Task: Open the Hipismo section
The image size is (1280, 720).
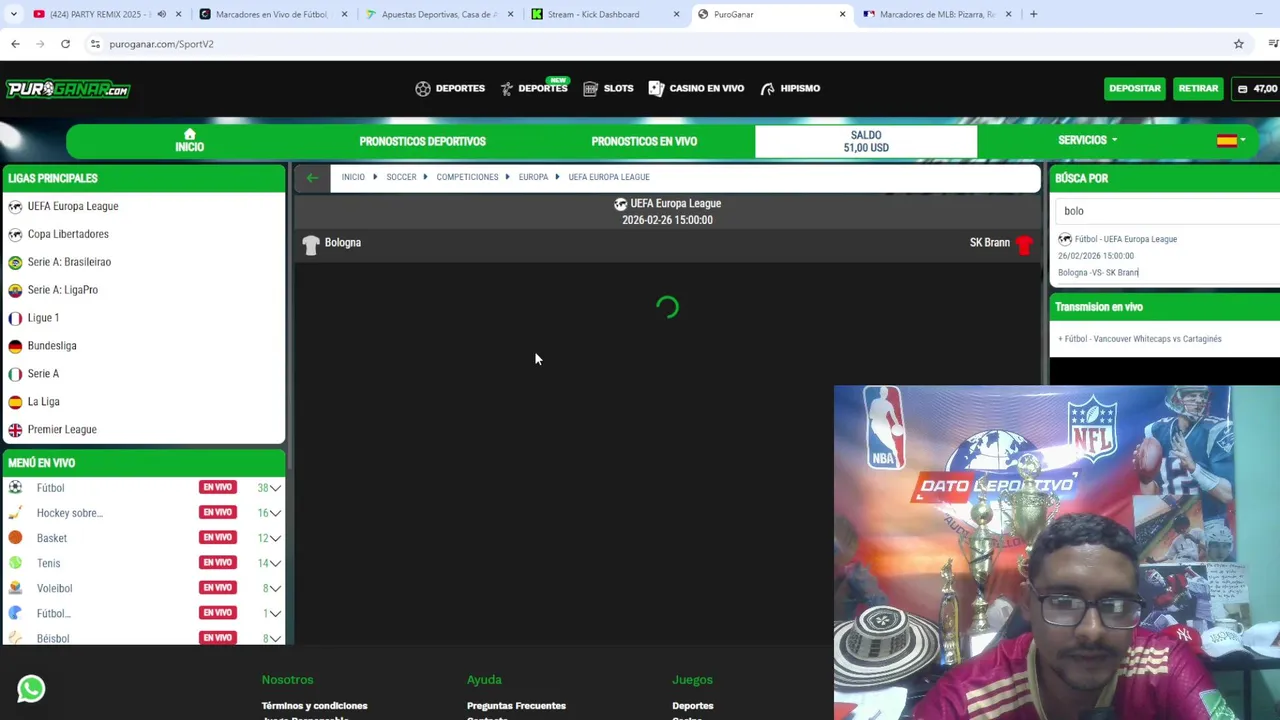Action: [790, 88]
